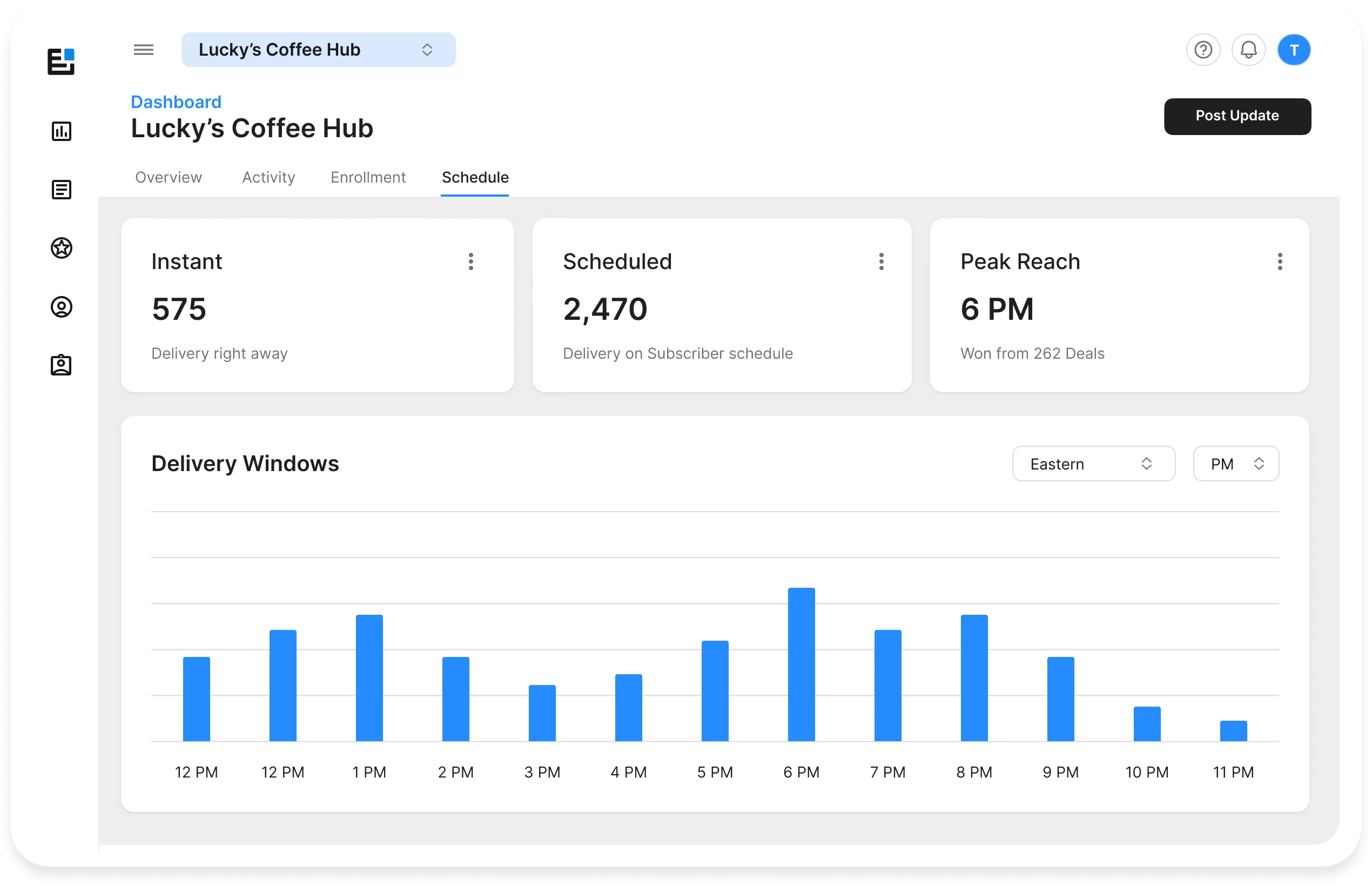The width and height of the screenshot is (1372, 886).
Task: Click the 9 PM axis label
Action: (1060, 772)
